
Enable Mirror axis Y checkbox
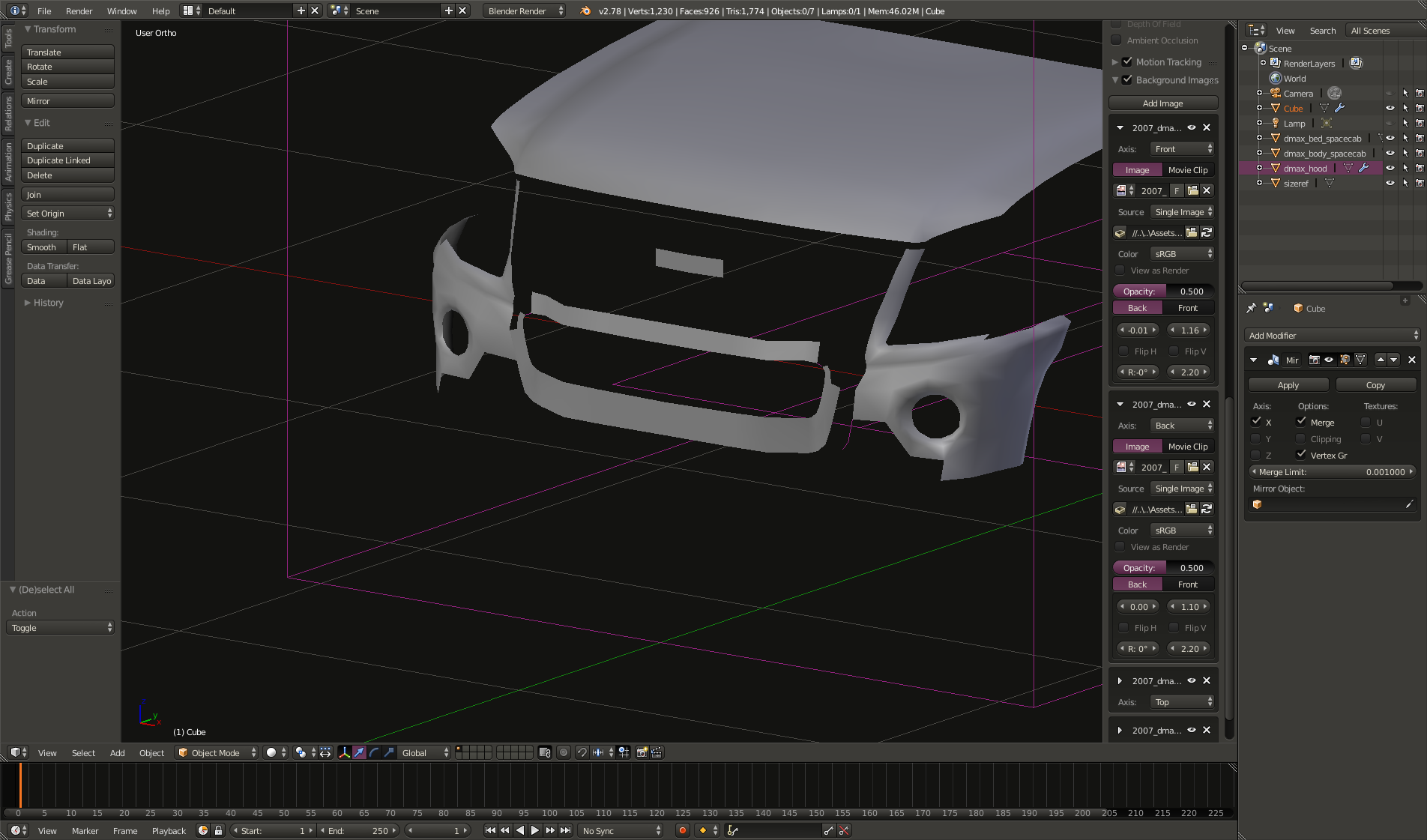click(1256, 438)
